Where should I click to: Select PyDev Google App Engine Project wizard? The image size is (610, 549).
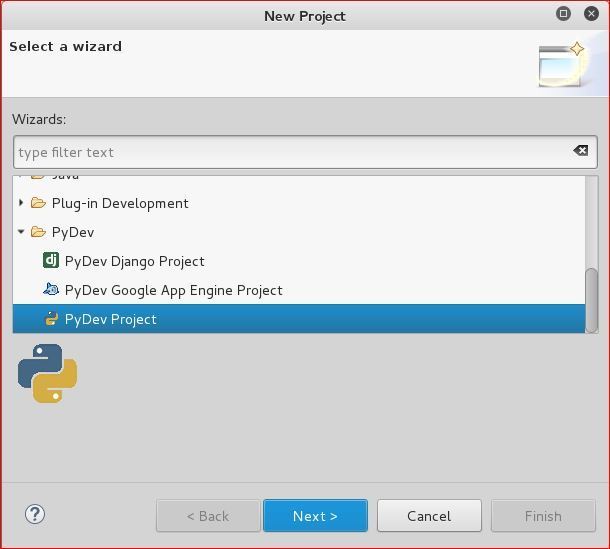[174, 290]
